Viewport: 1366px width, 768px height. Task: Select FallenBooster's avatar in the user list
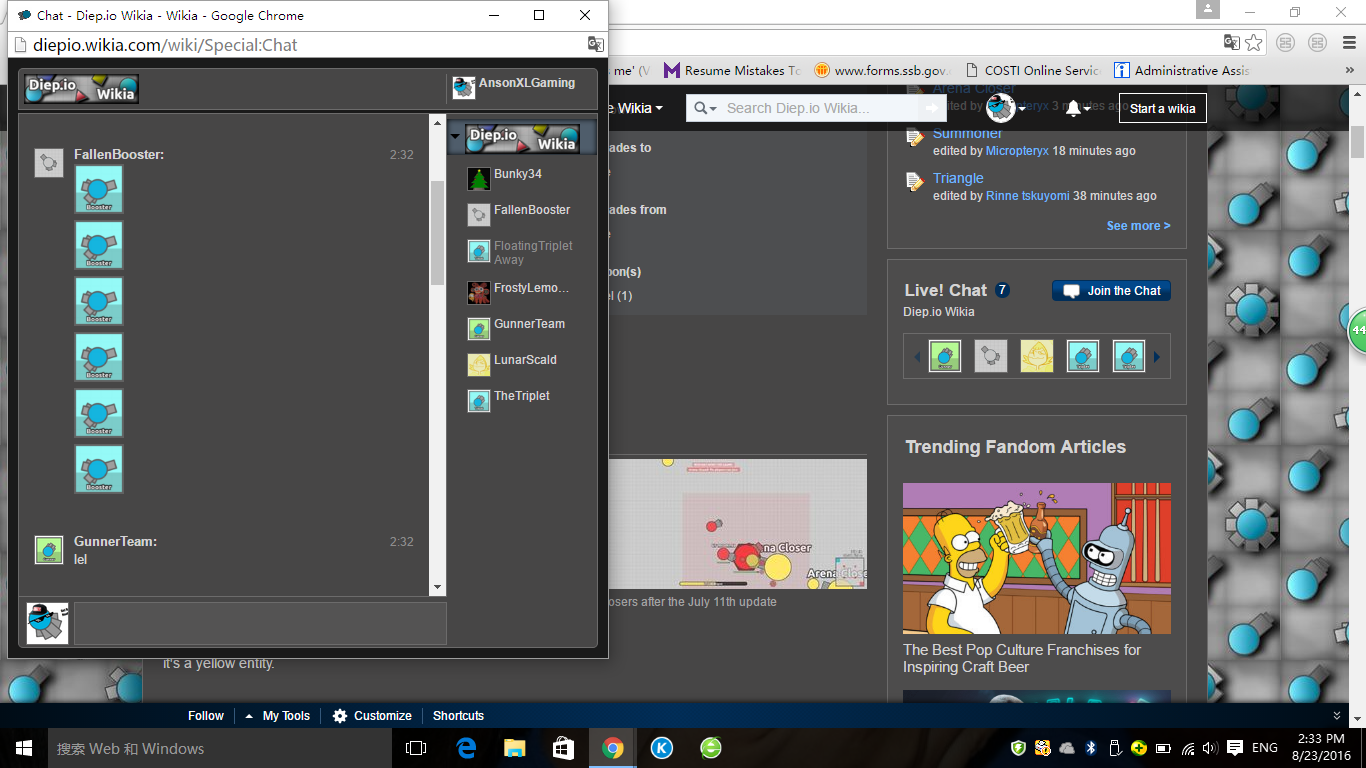(x=479, y=215)
